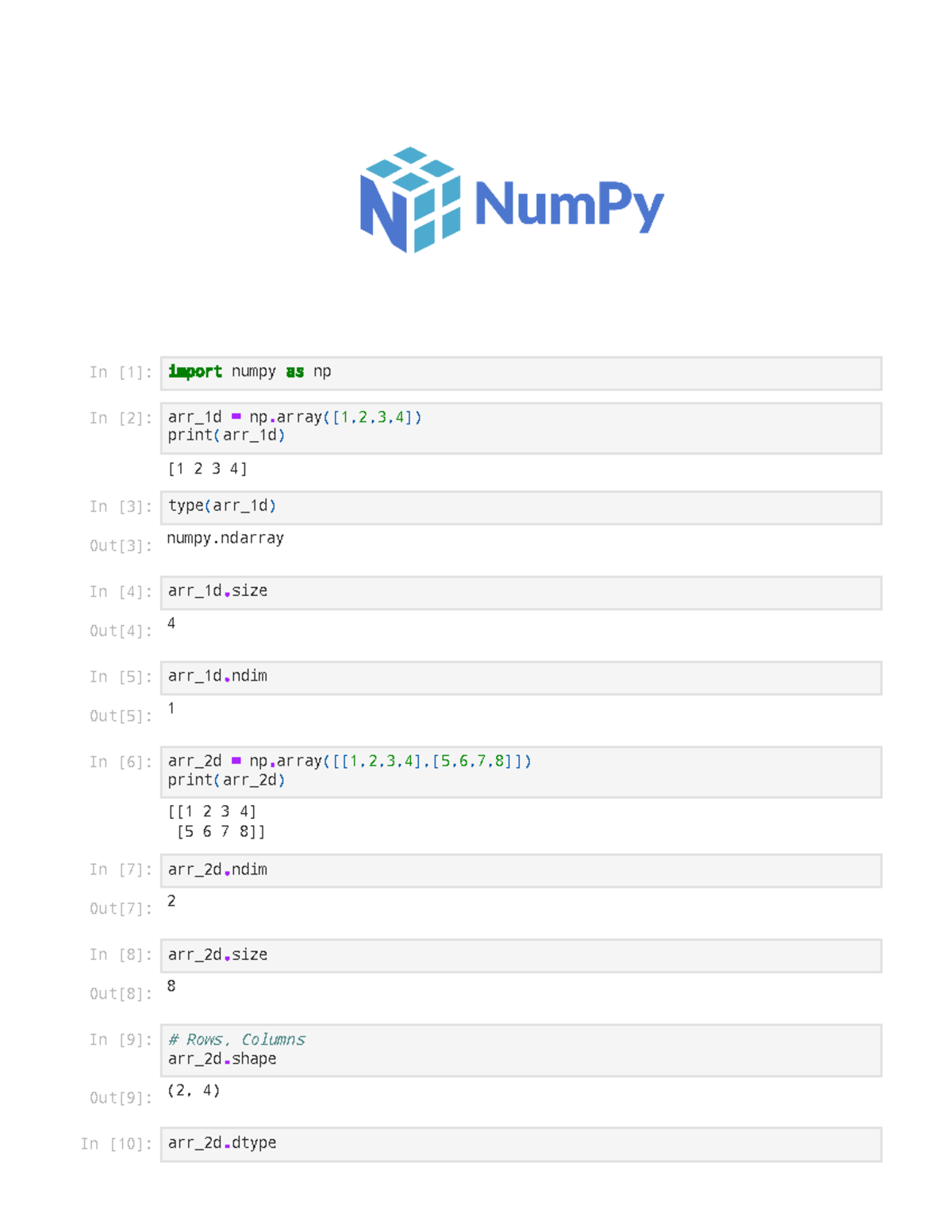Click the print(arr_1d) line
Viewport: 952px width, 1232px height.
[226, 435]
